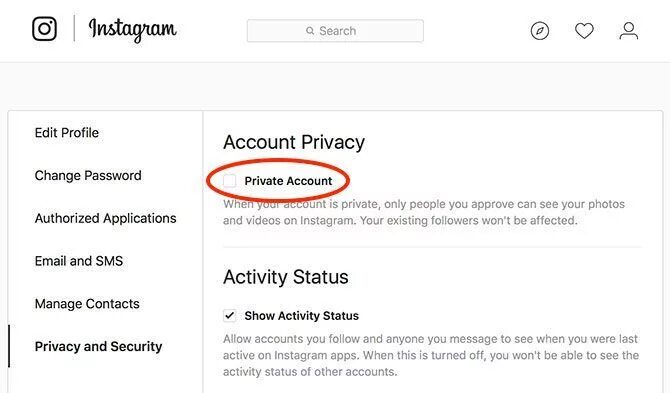Image resolution: width=670 pixels, height=393 pixels.
Task: Click the Instagram camera logo icon
Action: (x=44, y=29)
